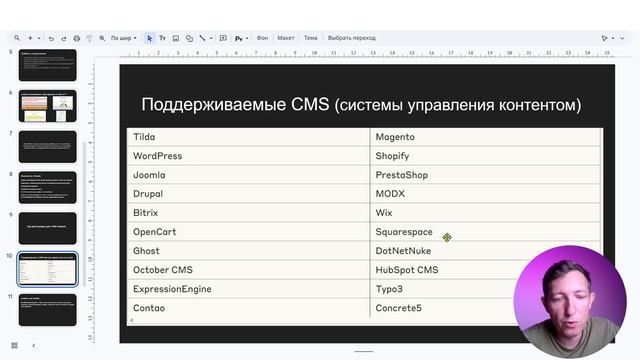This screenshot has height=360, width=640.
Task: Select the text box tool
Action: pyautogui.click(x=162, y=38)
